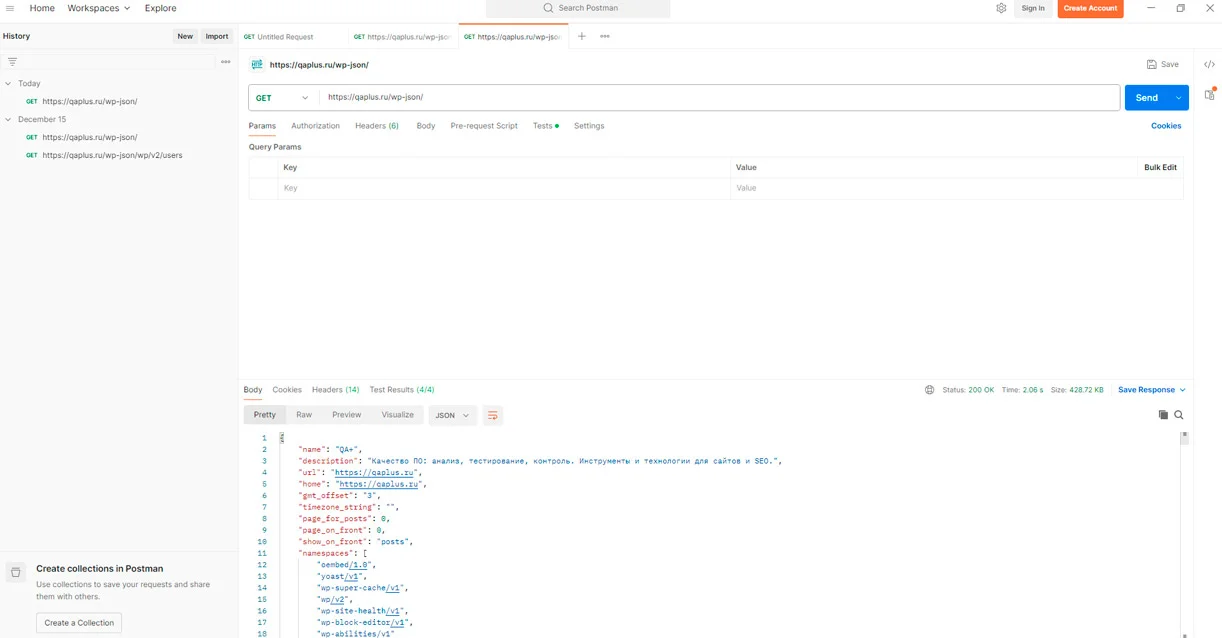Search within the response body
This screenshot has height=638, width=1222.
pyautogui.click(x=1179, y=415)
